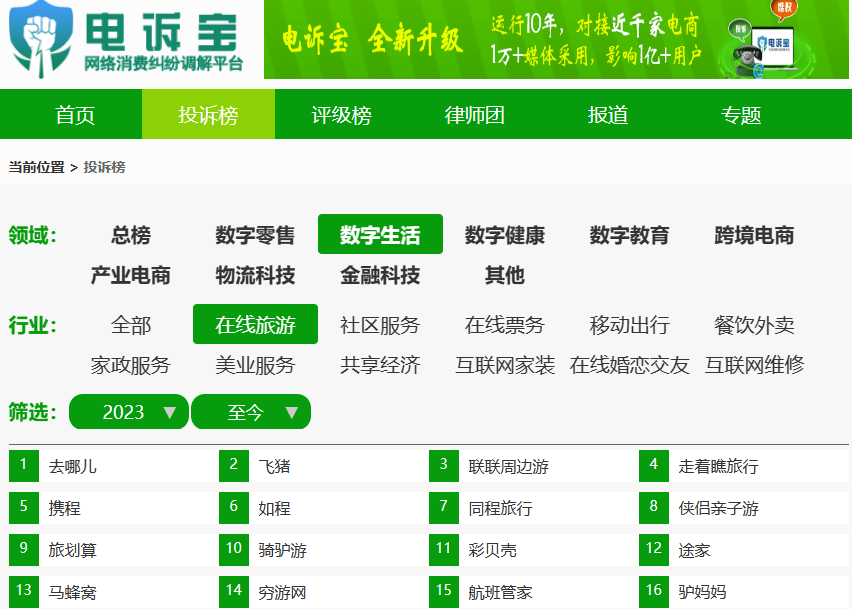852x609 pixels.
Task: Select the 跨境电商 domain filter
Action: 754,236
